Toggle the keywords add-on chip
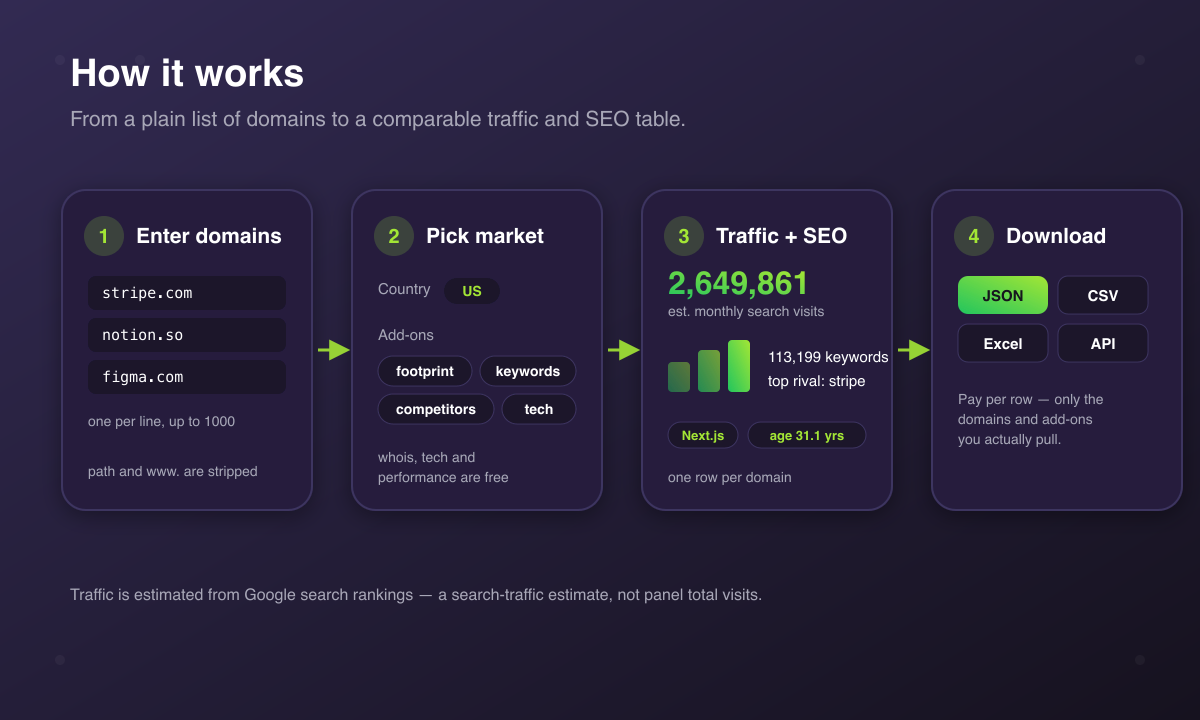This screenshot has width=1200, height=720. pos(528,371)
